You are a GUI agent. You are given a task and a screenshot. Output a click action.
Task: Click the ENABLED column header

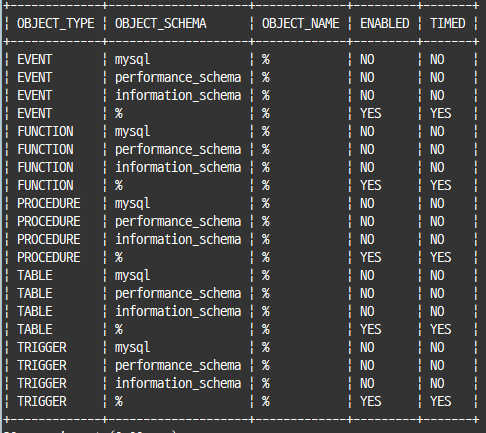tap(385, 24)
